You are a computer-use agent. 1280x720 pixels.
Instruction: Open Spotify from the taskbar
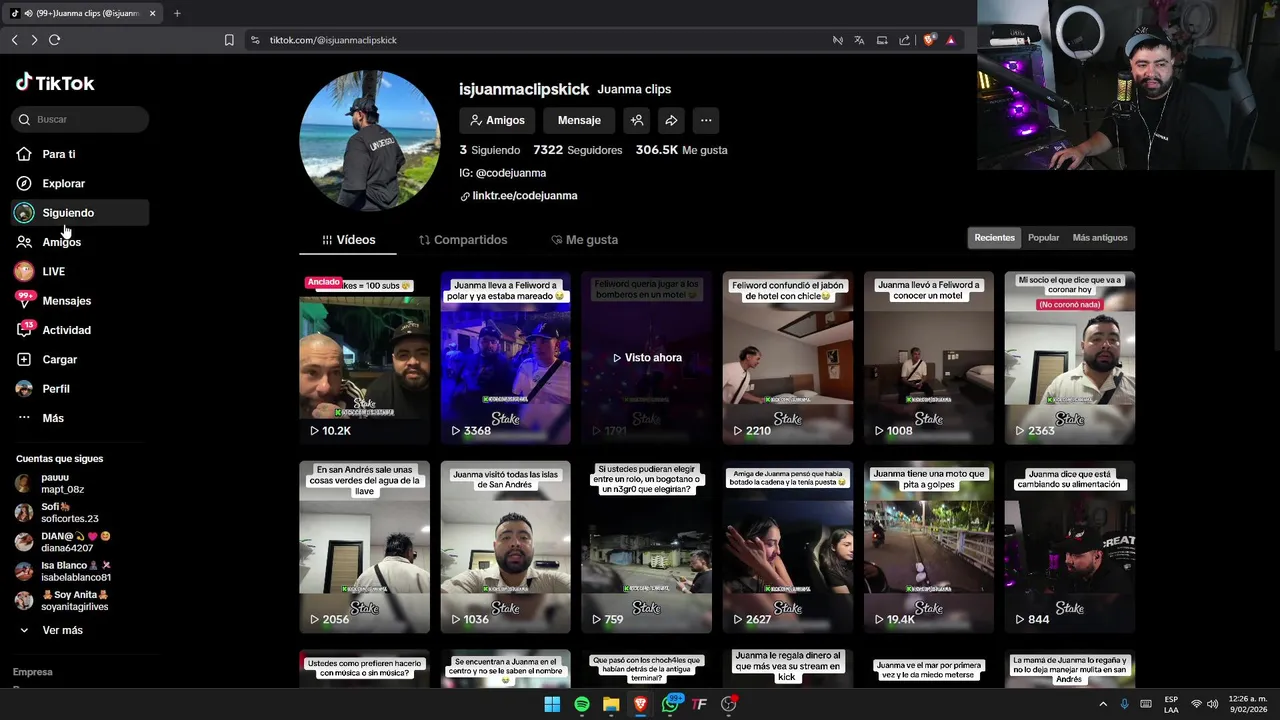[582, 704]
